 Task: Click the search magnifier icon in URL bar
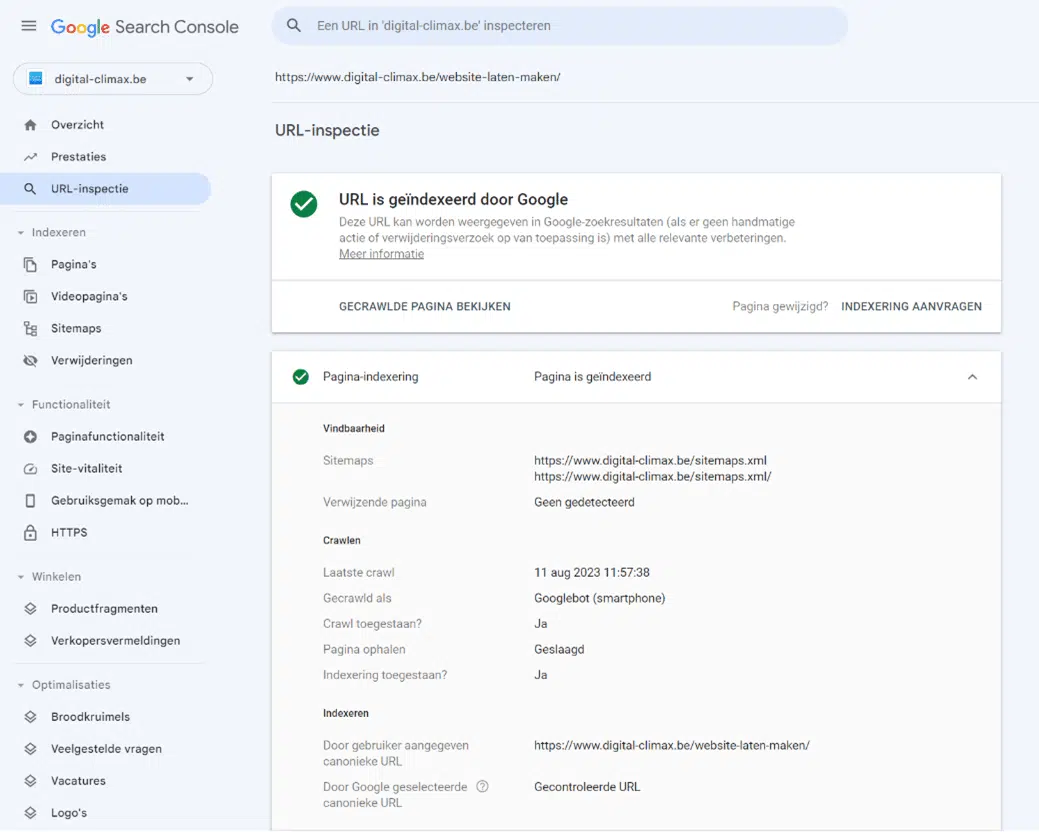(294, 25)
